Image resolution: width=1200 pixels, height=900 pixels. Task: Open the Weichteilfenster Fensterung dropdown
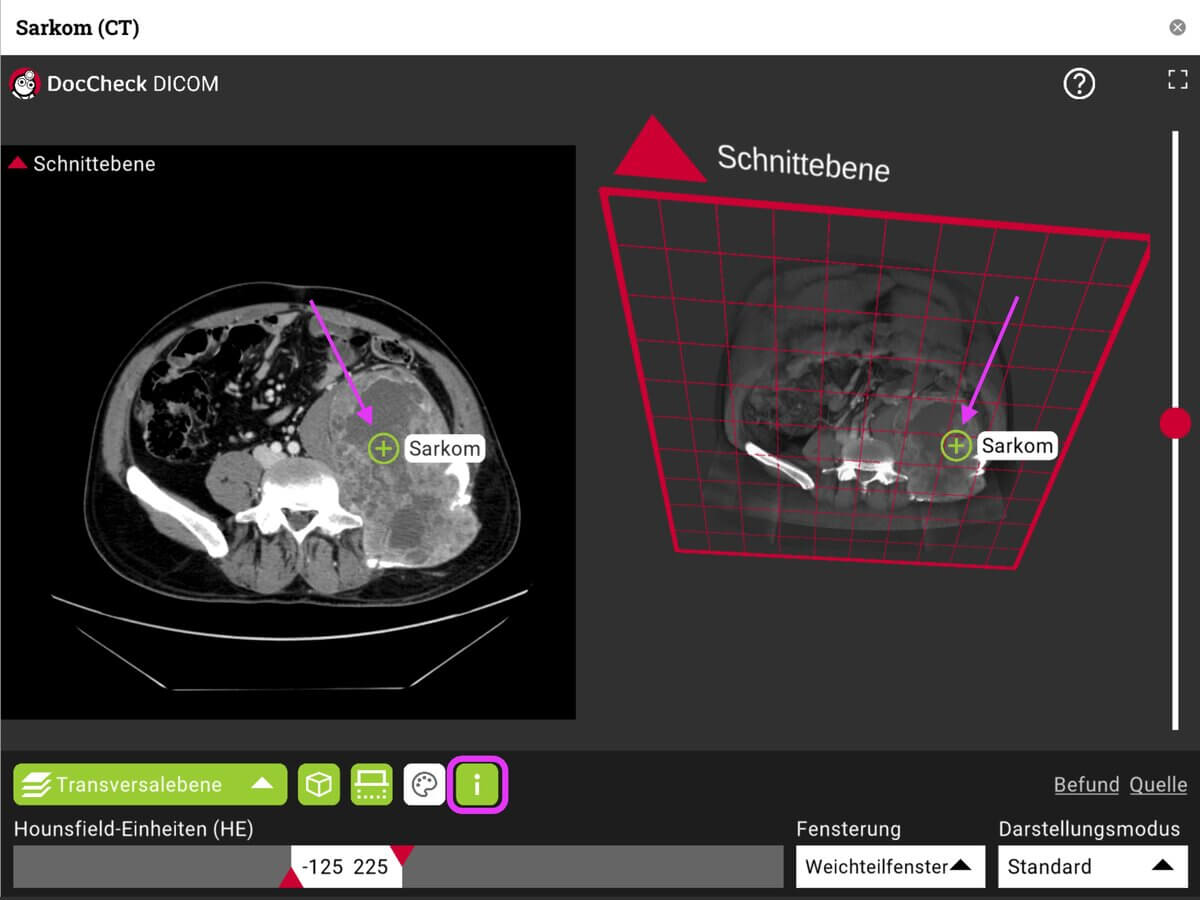[x=889, y=866]
